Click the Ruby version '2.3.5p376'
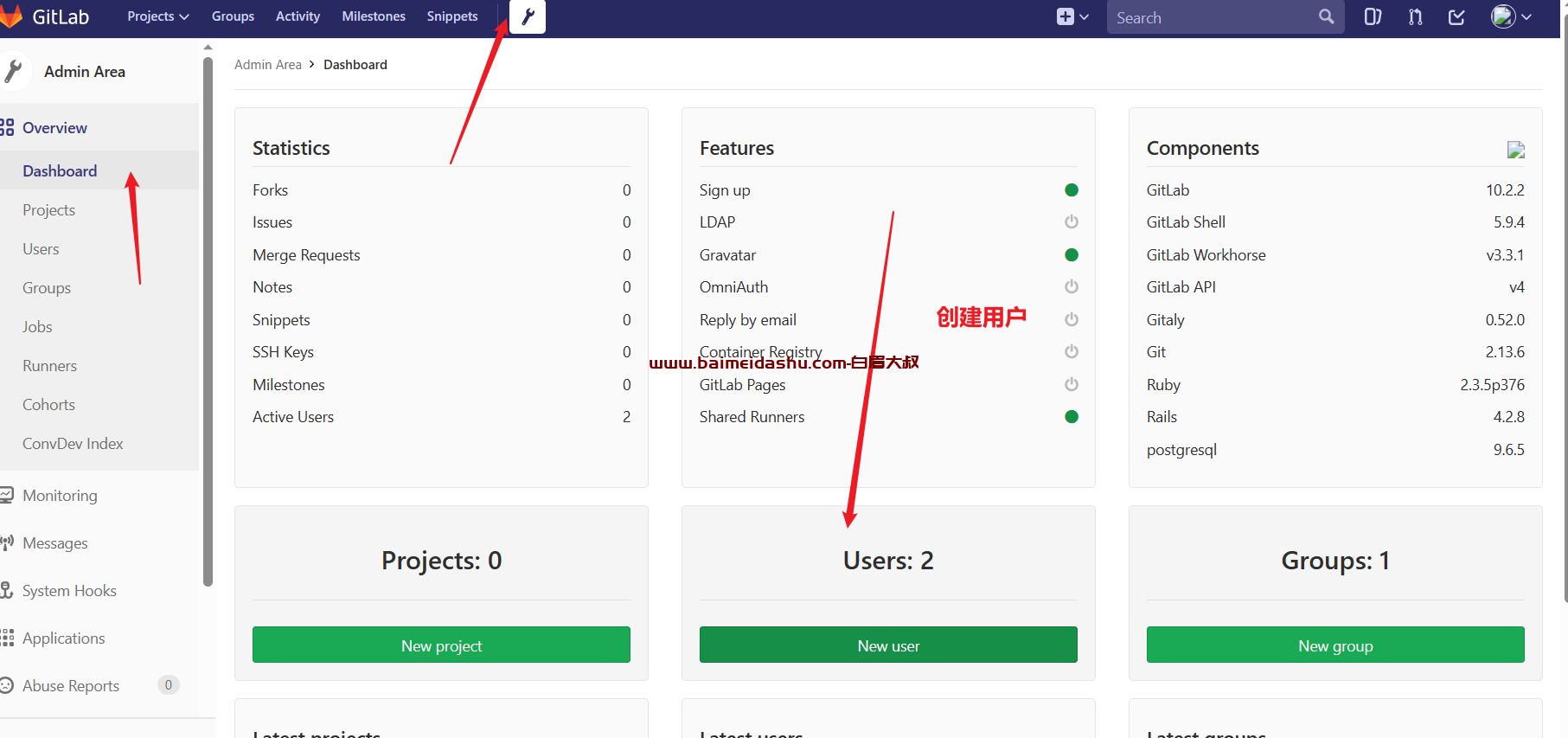The height and width of the screenshot is (738, 1568). click(x=1492, y=385)
